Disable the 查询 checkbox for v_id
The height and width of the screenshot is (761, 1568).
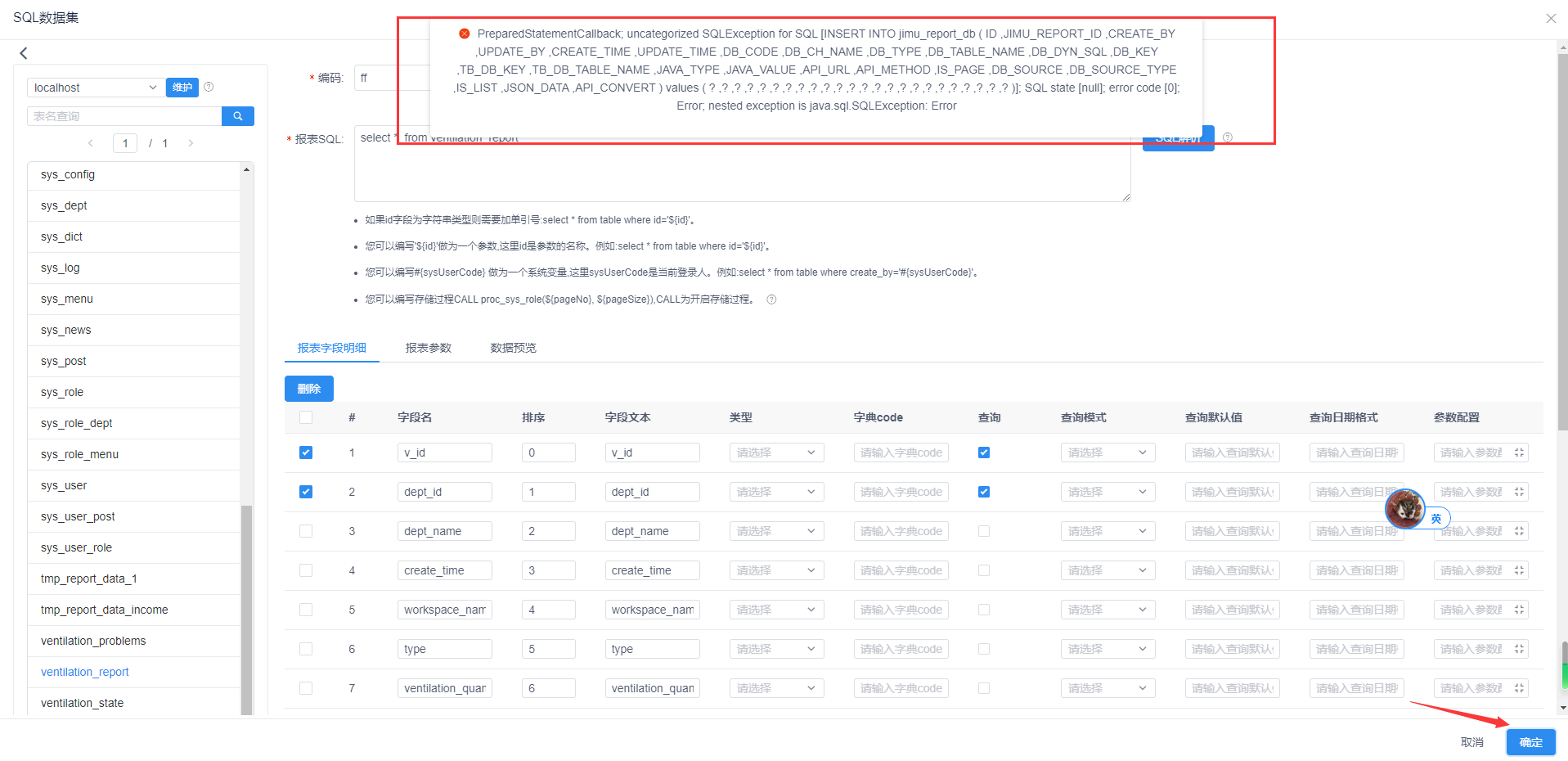[984, 453]
